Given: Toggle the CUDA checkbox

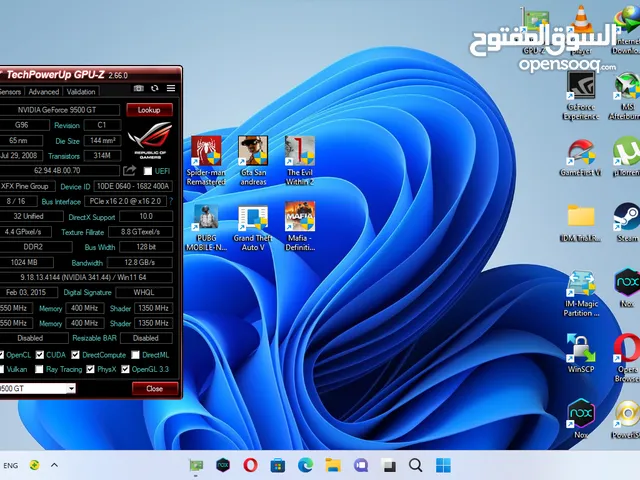Looking at the screenshot, I should point(40,355).
